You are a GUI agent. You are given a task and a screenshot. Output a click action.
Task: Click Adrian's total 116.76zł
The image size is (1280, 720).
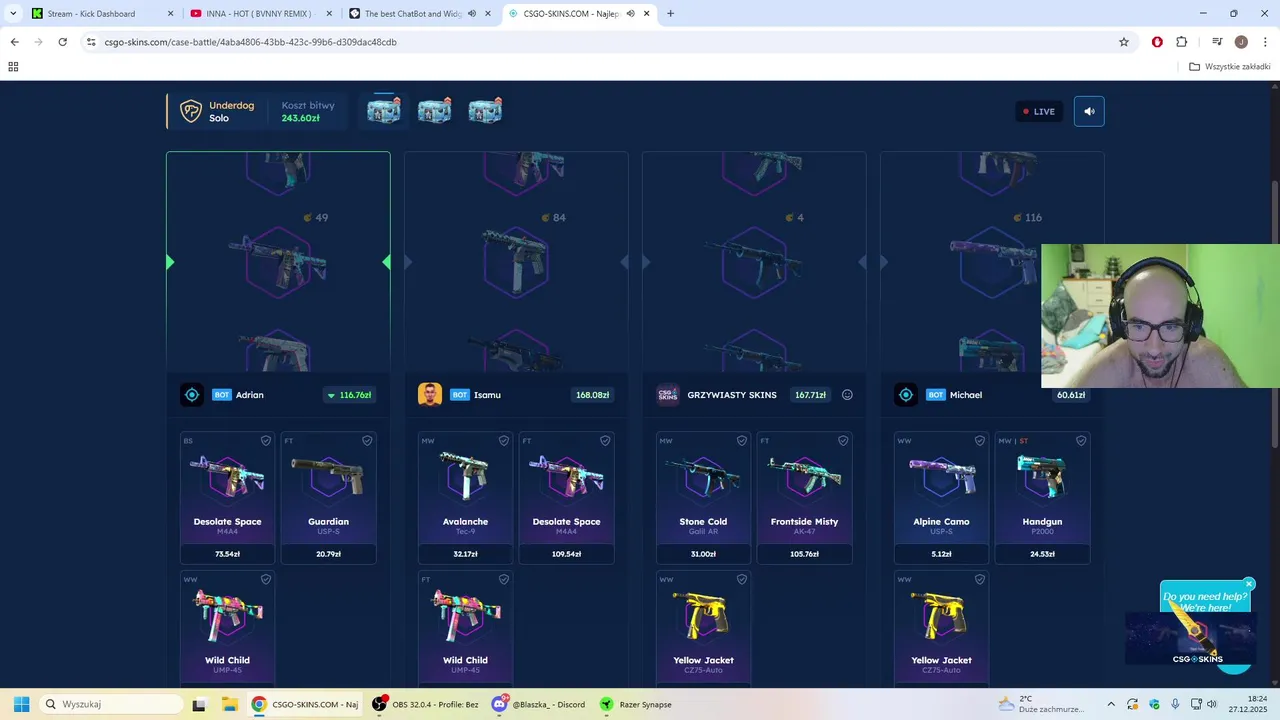(x=349, y=395)
